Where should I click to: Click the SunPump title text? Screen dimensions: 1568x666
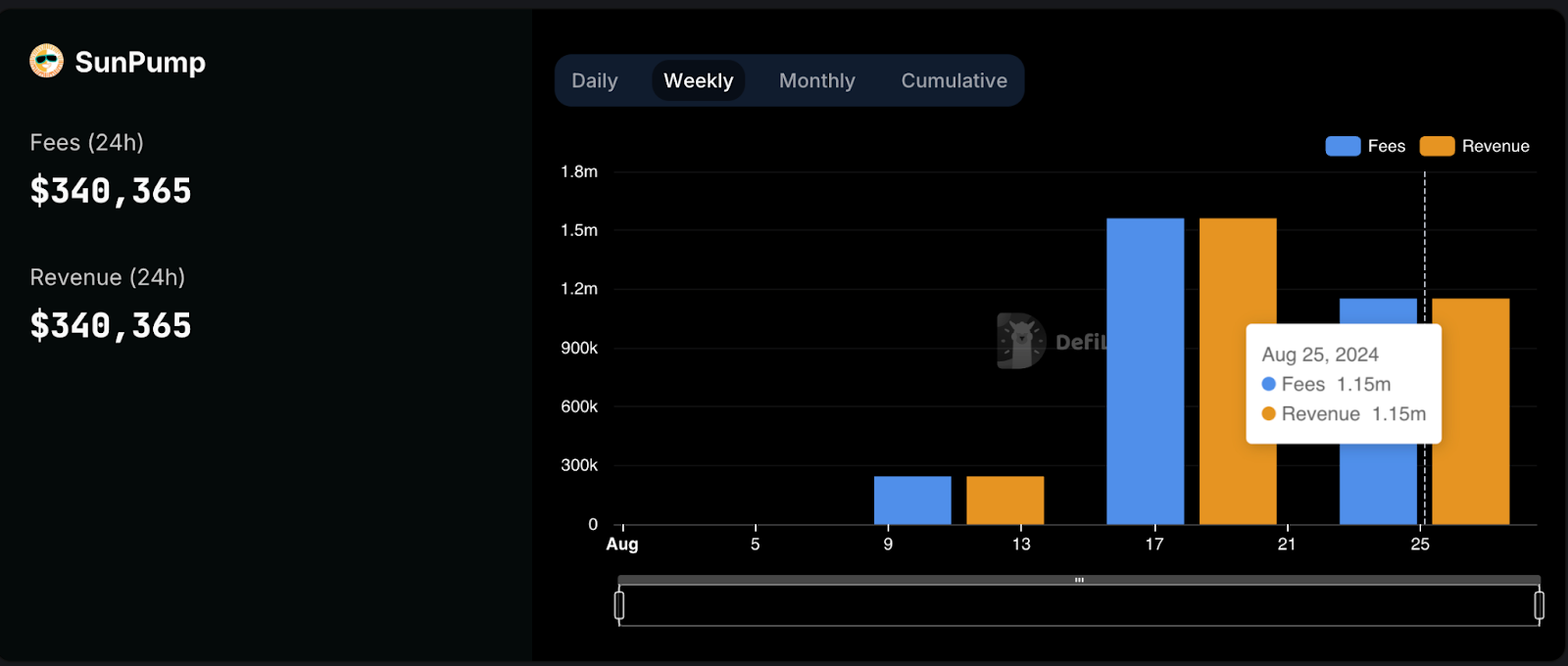[140, 63]
